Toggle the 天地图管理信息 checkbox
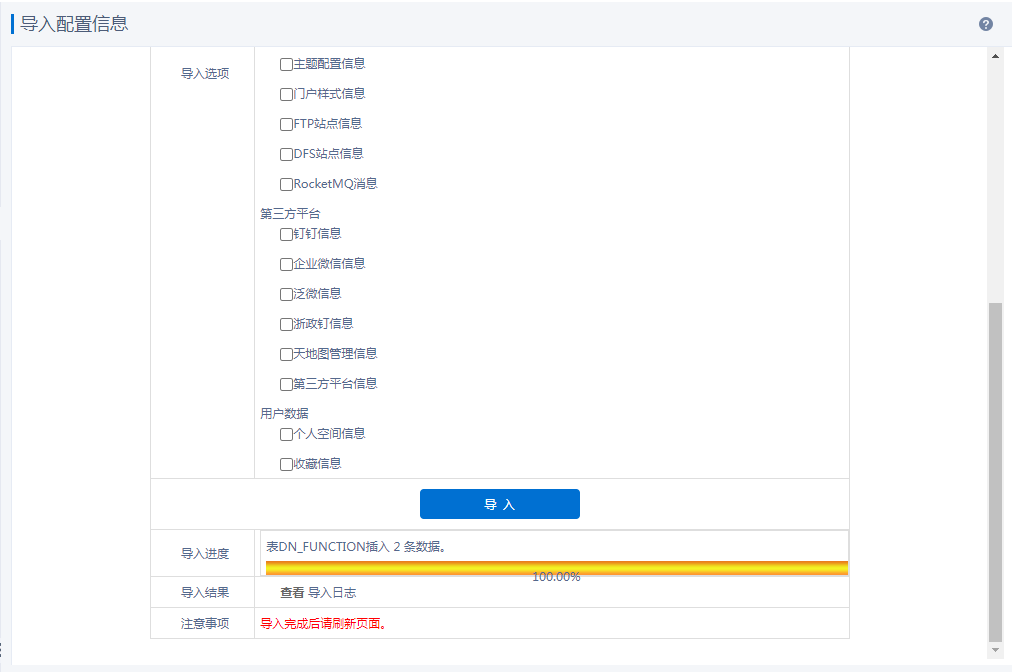This screenshot has width=1012, height=672. point(286,354)
